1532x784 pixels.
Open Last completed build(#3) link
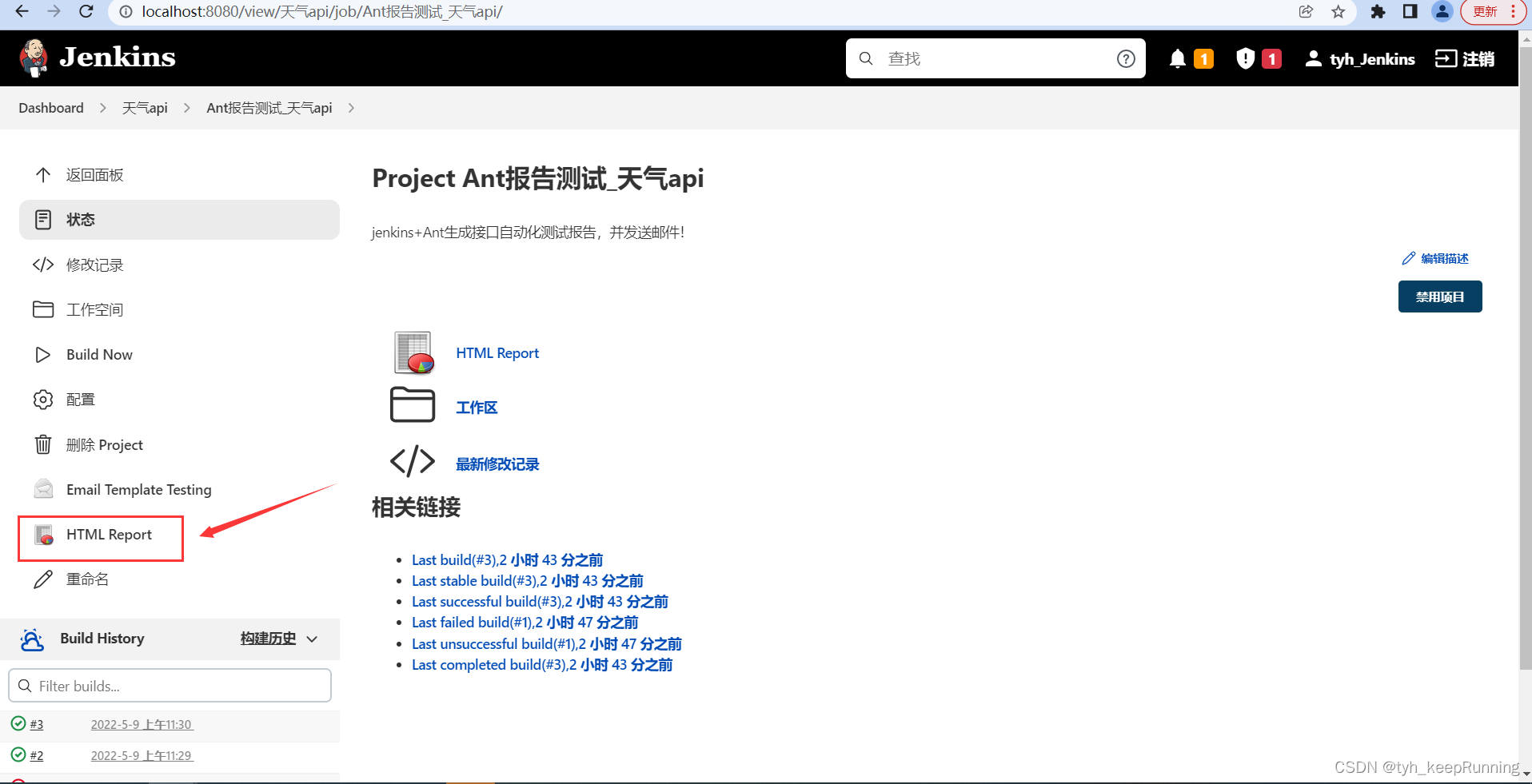[542, 665]
